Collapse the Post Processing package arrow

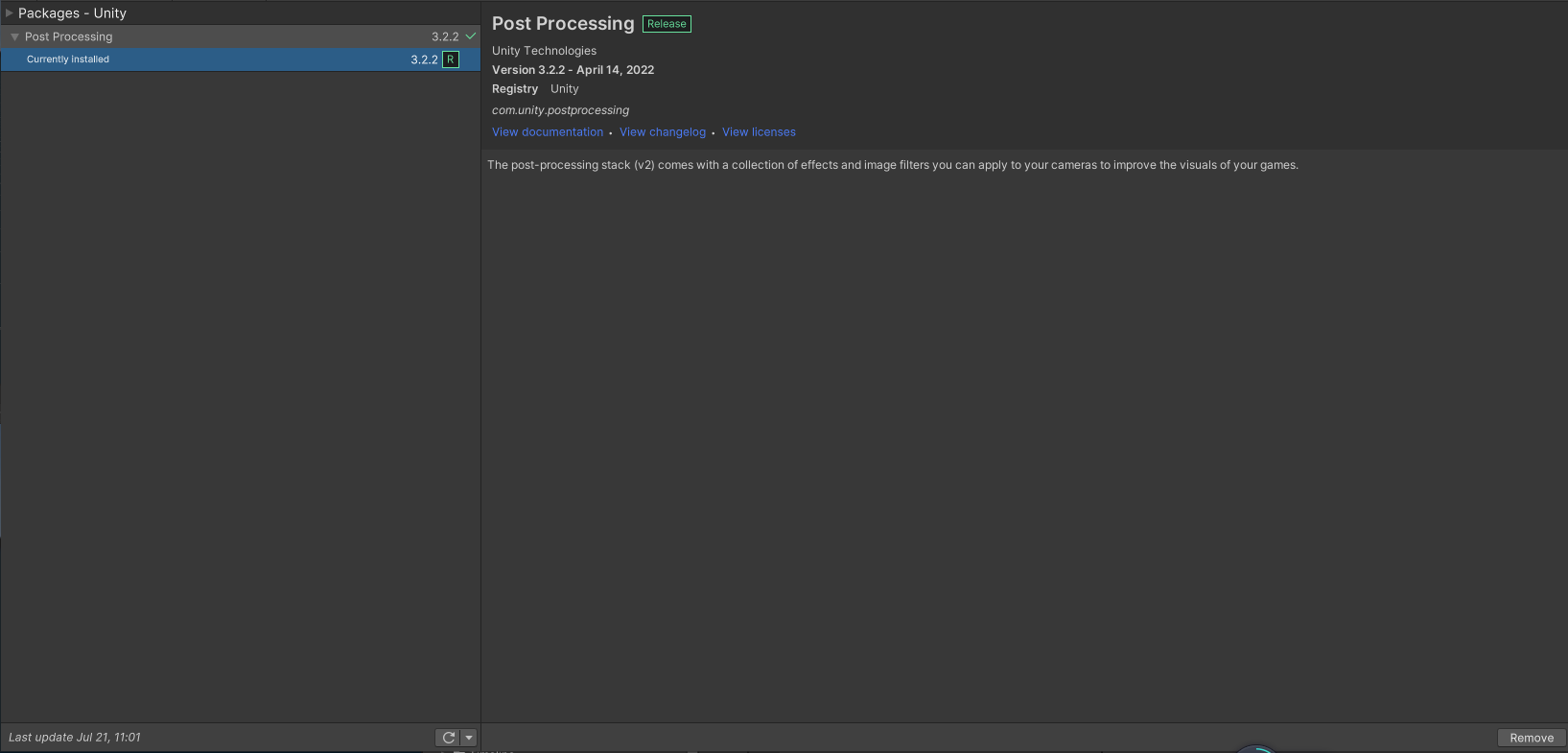point(14,36)
